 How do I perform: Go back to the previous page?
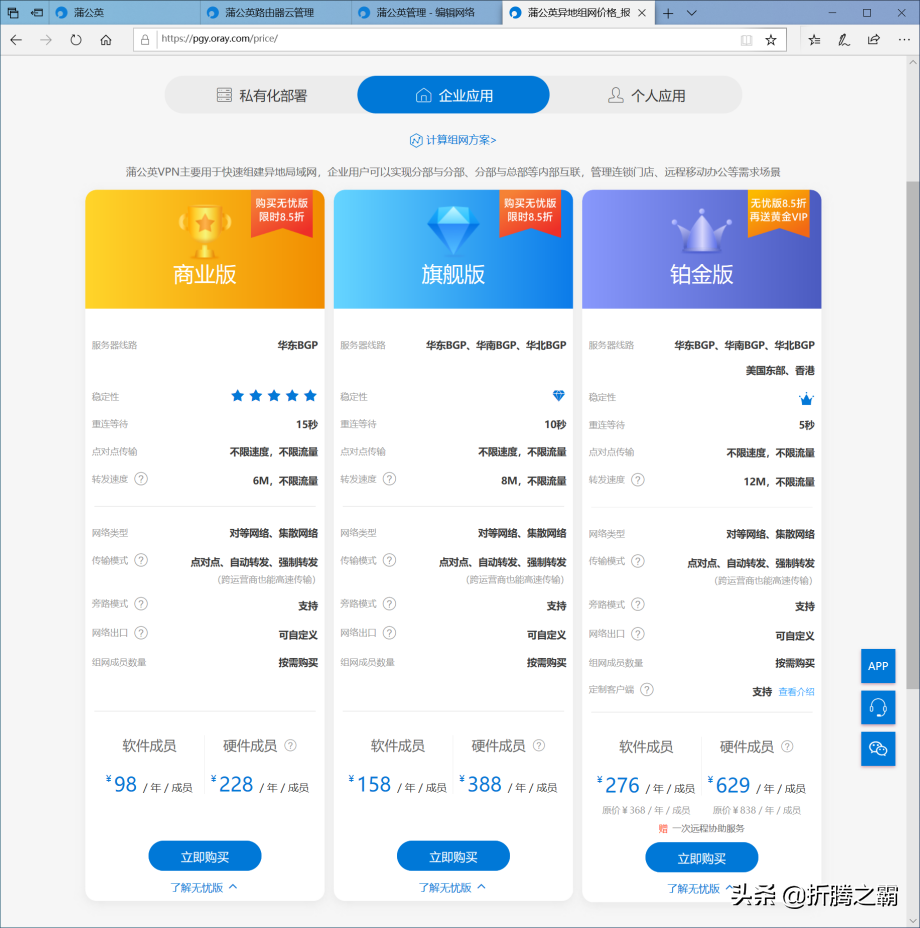[17, 40]
